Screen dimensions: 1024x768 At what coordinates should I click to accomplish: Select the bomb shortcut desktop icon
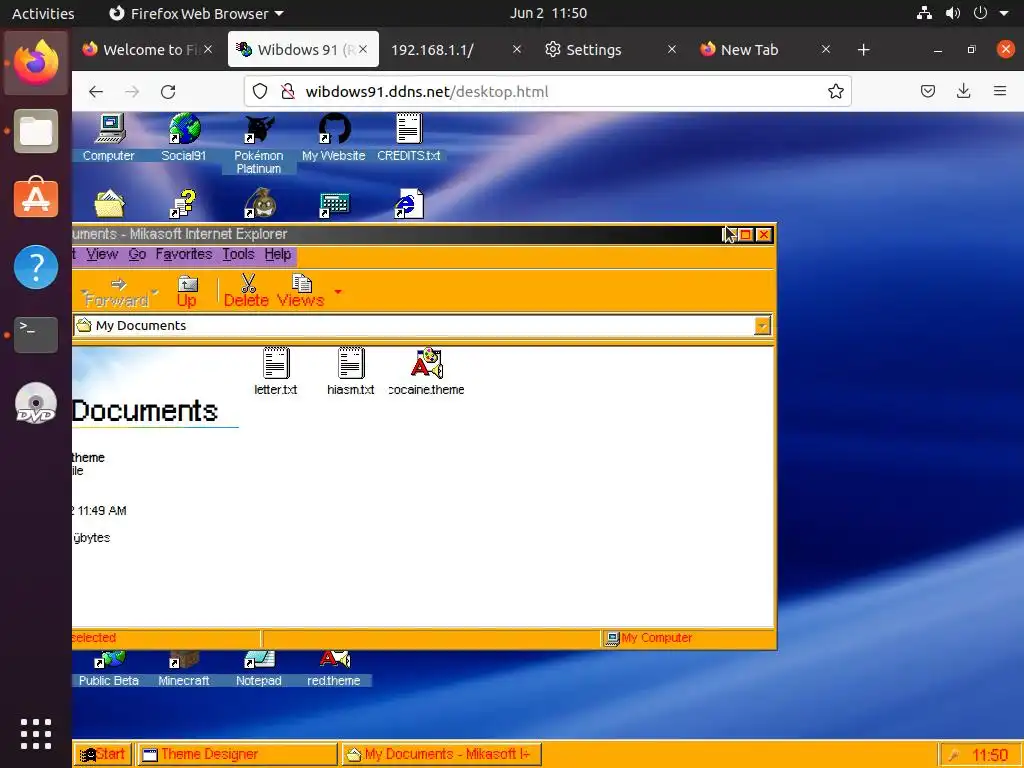point(260,204)
